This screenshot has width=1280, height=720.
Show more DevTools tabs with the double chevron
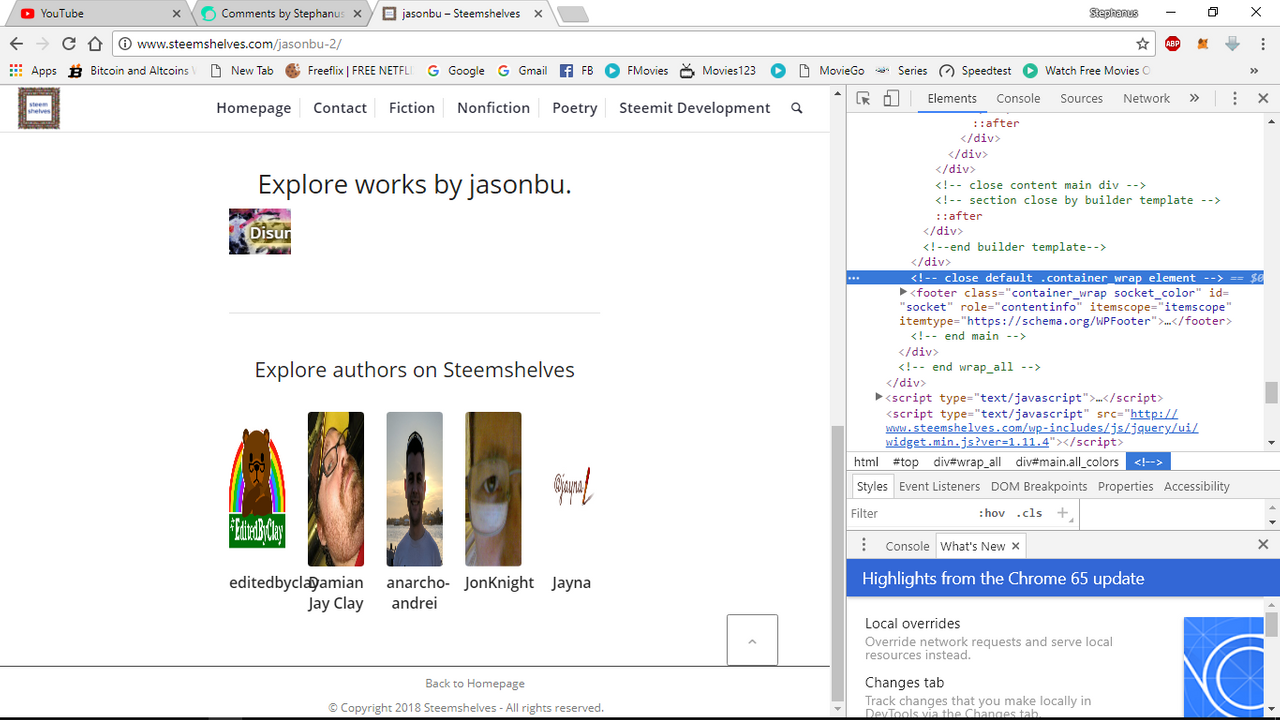1194,98
